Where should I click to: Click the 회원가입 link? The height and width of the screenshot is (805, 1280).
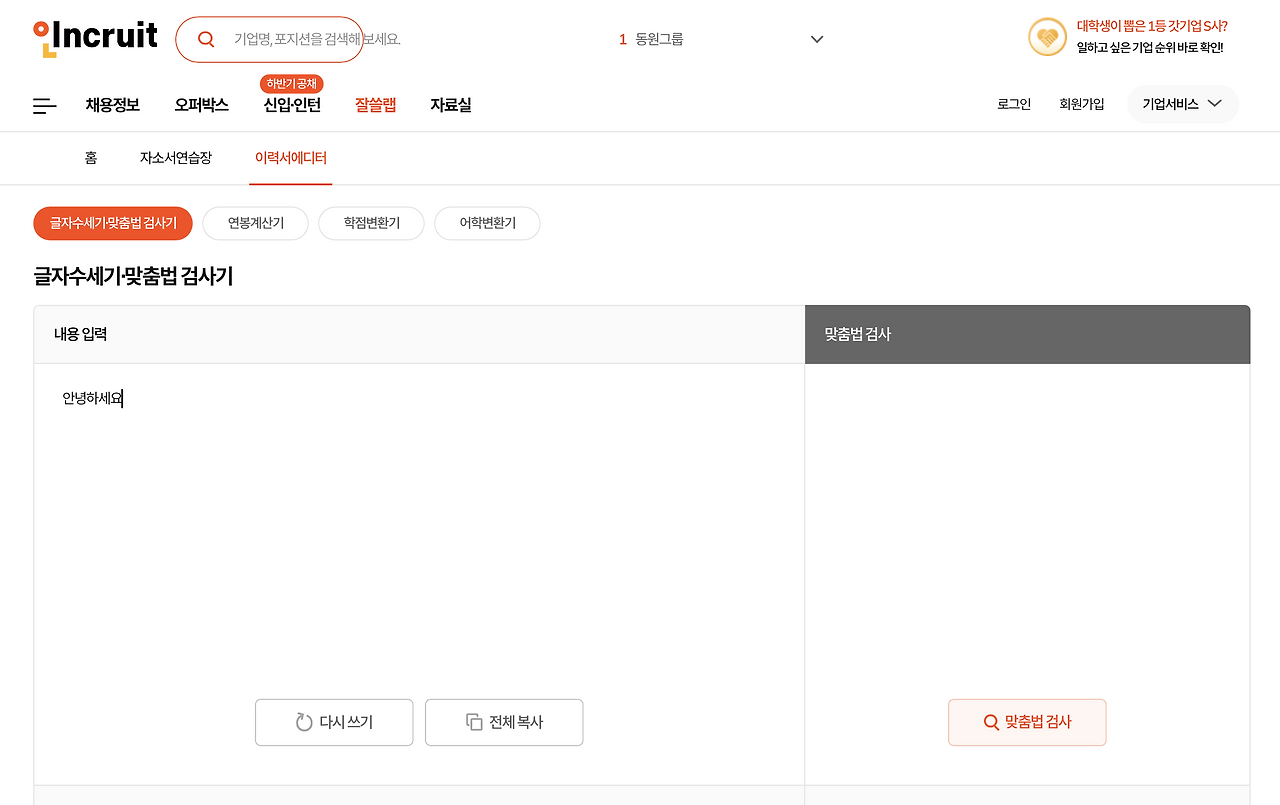[1082, 104]
